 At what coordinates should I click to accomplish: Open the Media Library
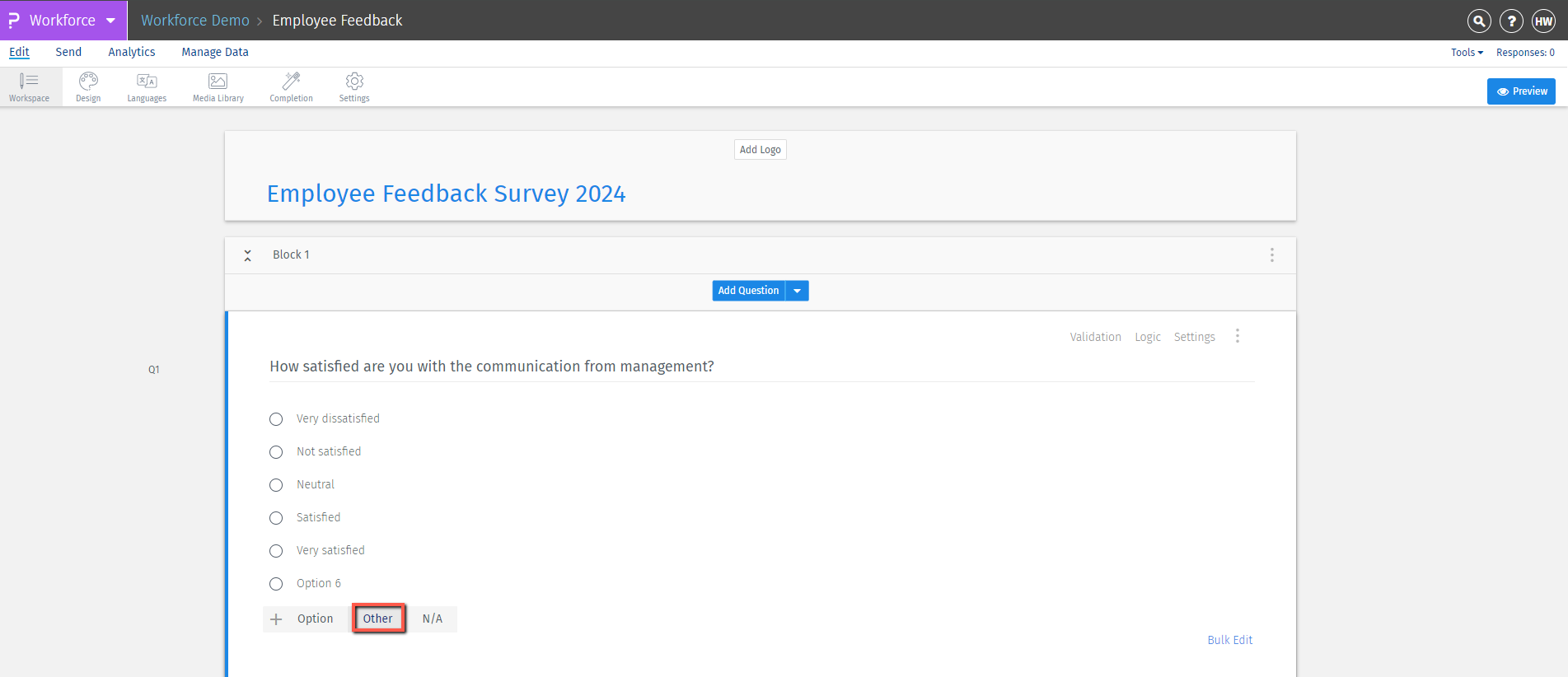coord(218,86)
